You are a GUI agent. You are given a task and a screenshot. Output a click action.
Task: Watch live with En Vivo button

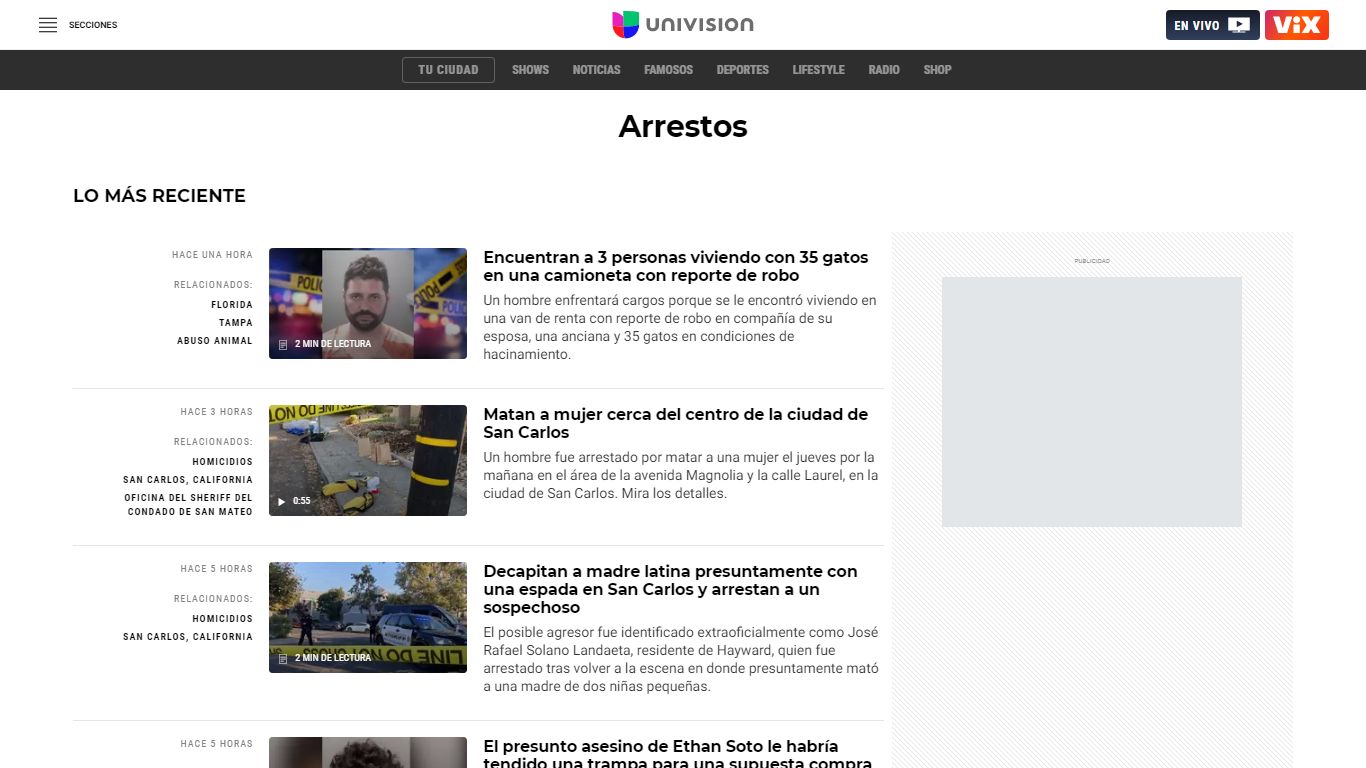(x=1212, y=25)
